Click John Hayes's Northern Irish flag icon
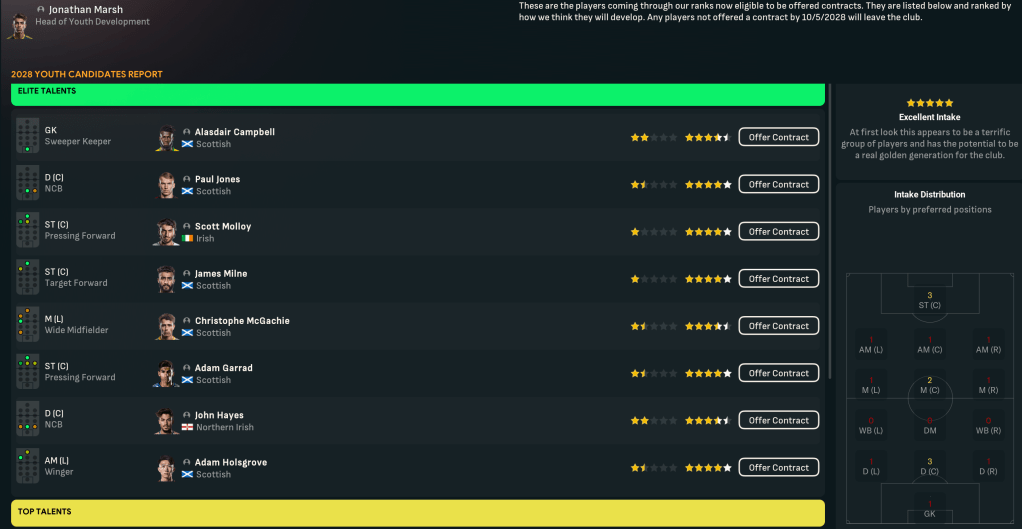1022x529 pixels. pos(187,427)
